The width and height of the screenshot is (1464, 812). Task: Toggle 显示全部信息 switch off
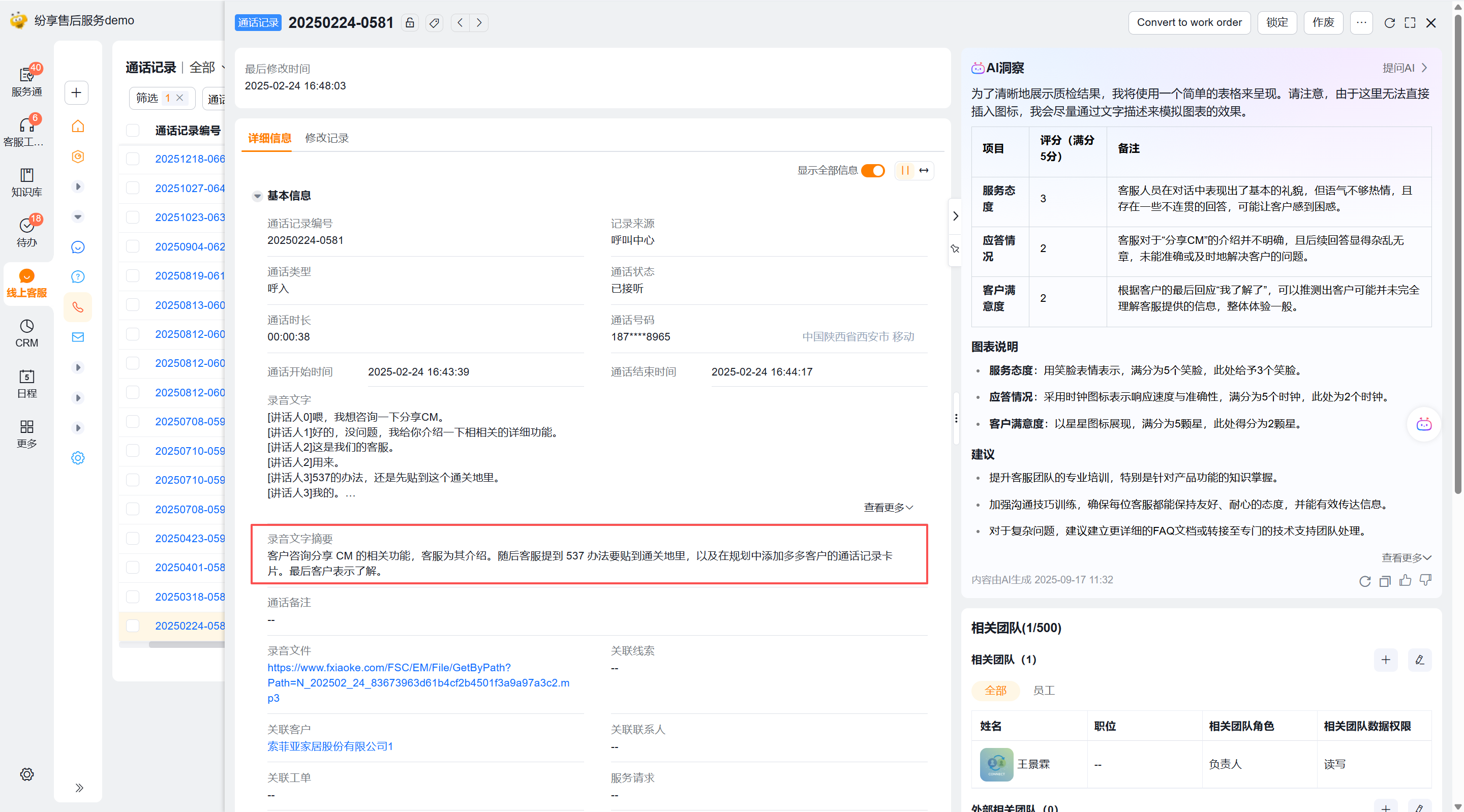coord(873,170)
